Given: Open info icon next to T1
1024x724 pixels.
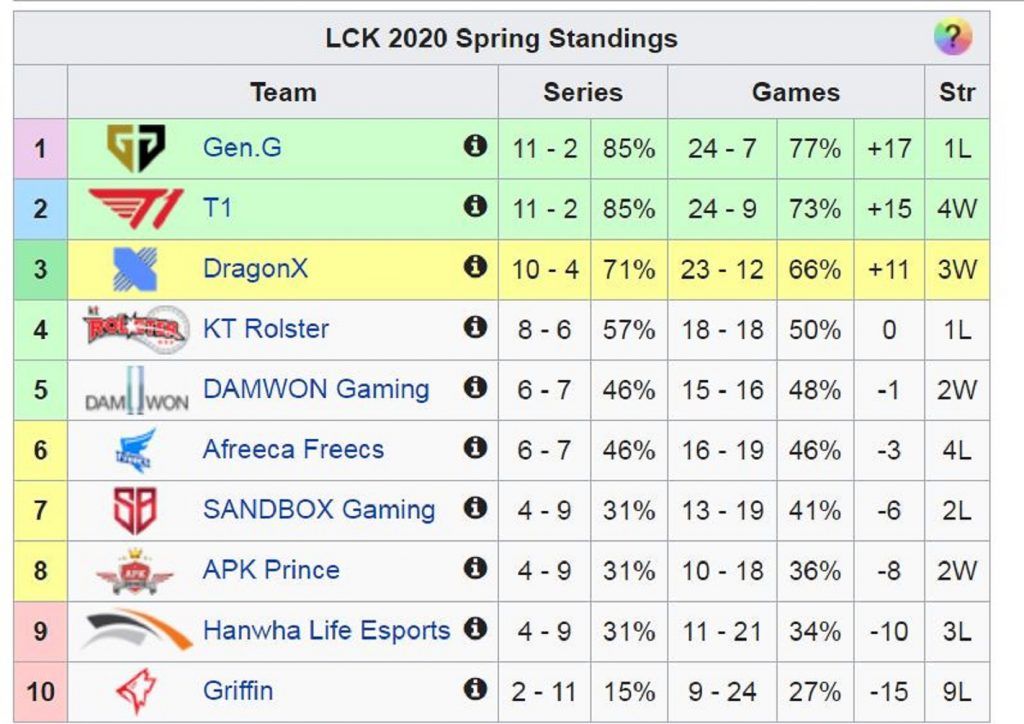Looking at the screenshot, I should (475, 207).
